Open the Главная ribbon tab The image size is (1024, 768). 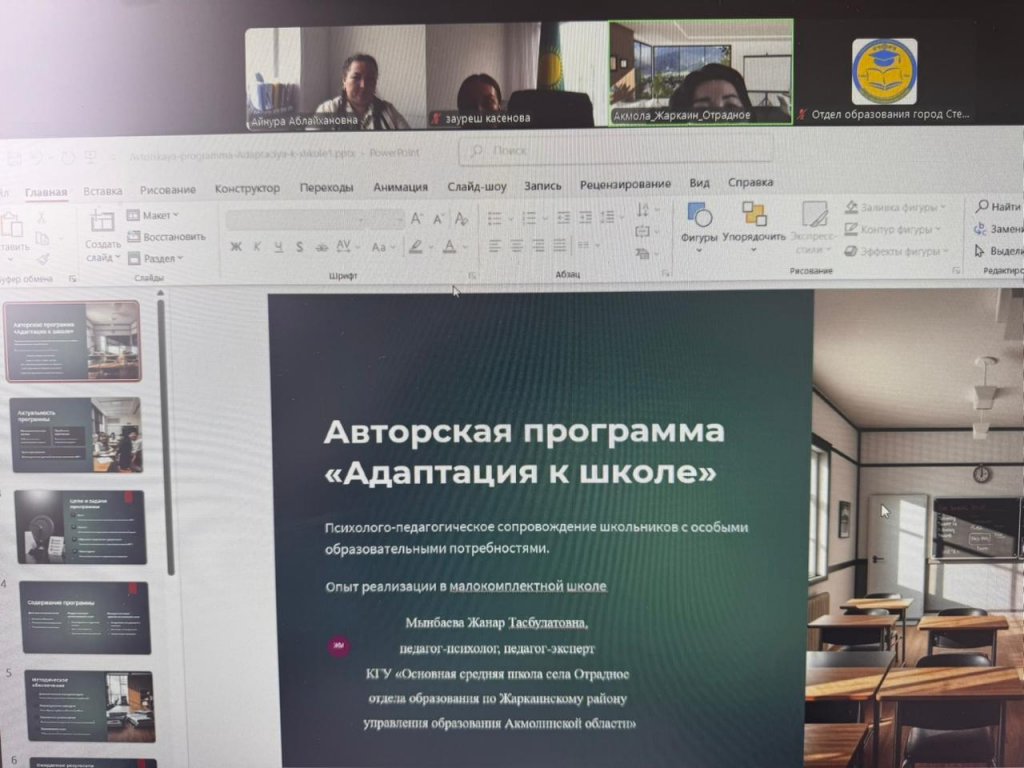tap(46, 193)
